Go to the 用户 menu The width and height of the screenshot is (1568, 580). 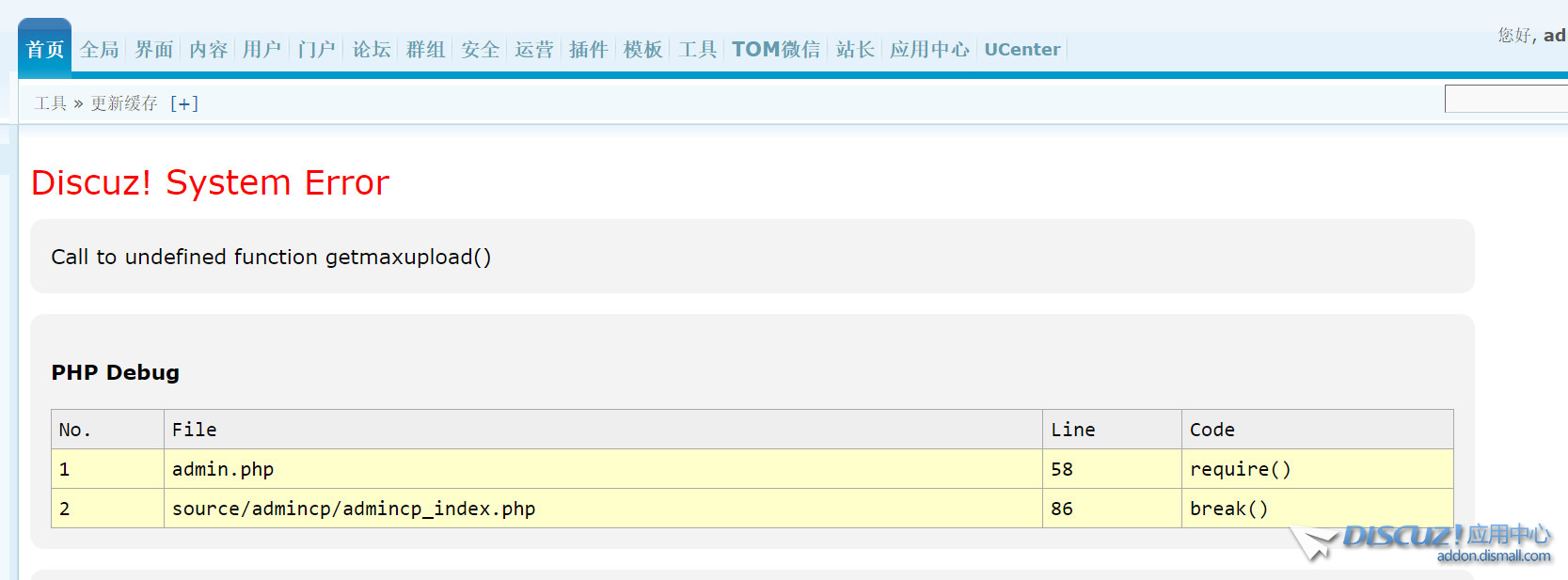[261, 49]
